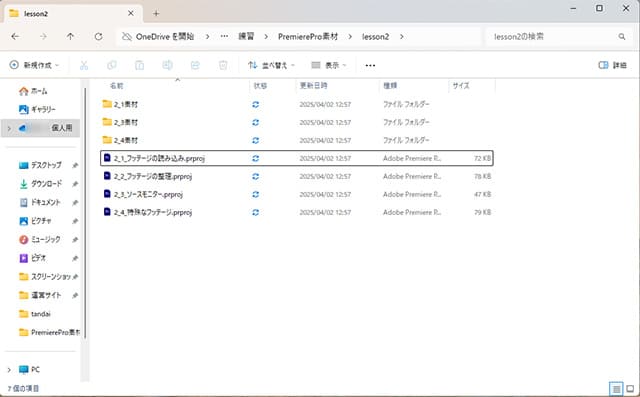Image resolution: width=640 pixels, height=397 pixels.
Task: Open tandai folder in sidebar
Action: coord(35,314)
